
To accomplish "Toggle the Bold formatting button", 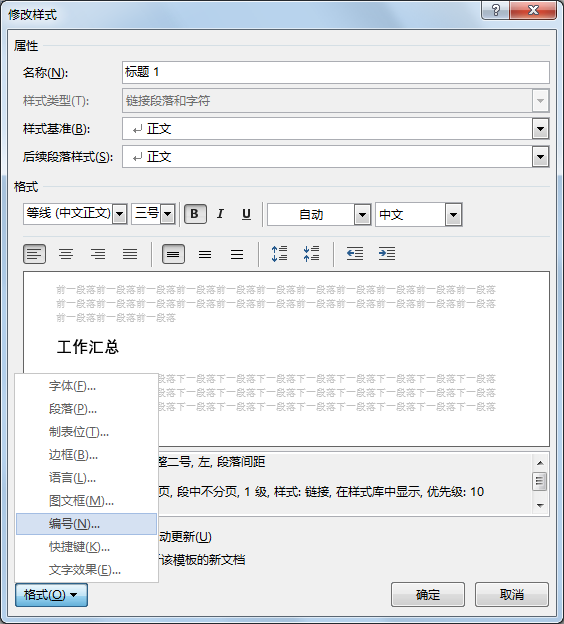I will pyautogui.click(x=195, y=214).
